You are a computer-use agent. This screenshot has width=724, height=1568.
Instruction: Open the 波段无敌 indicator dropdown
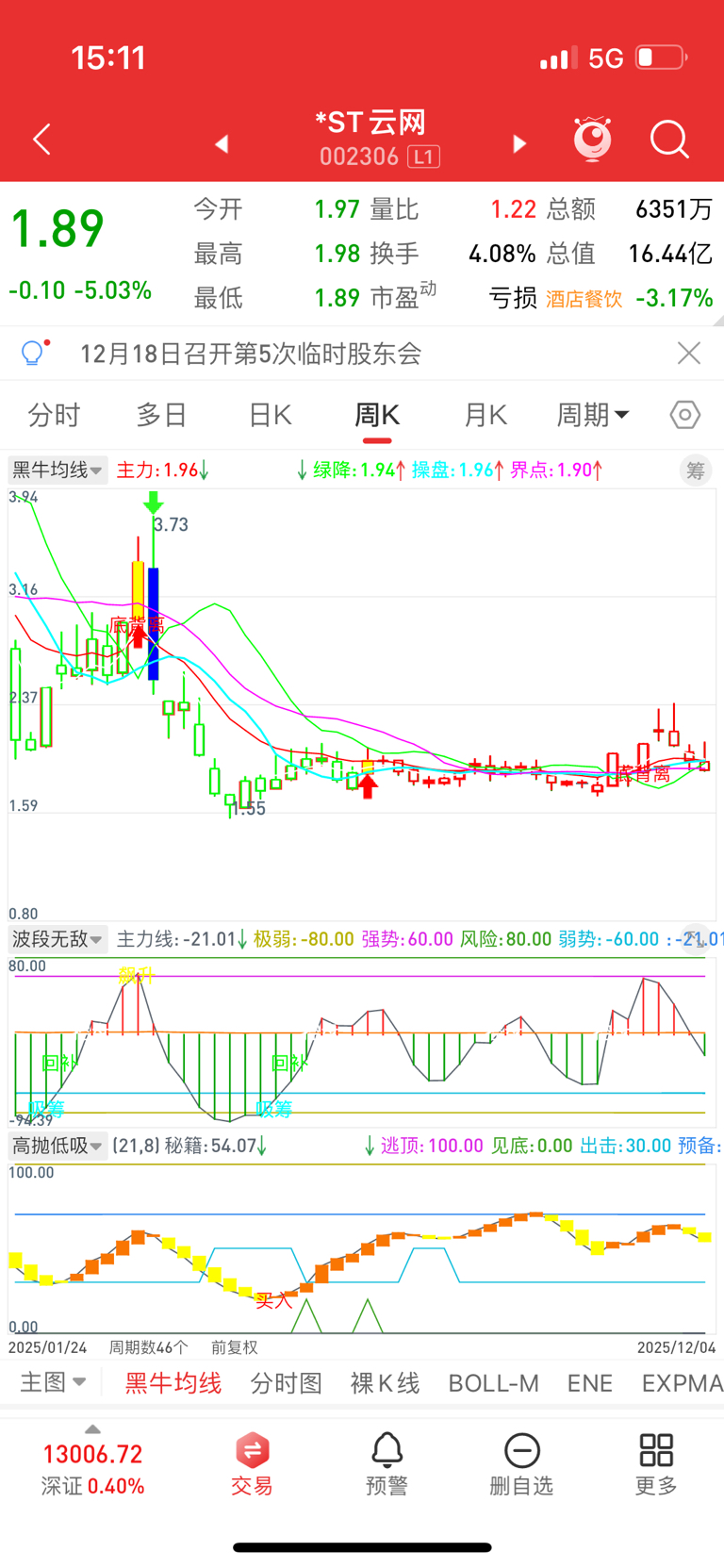[x=58, y=939]
